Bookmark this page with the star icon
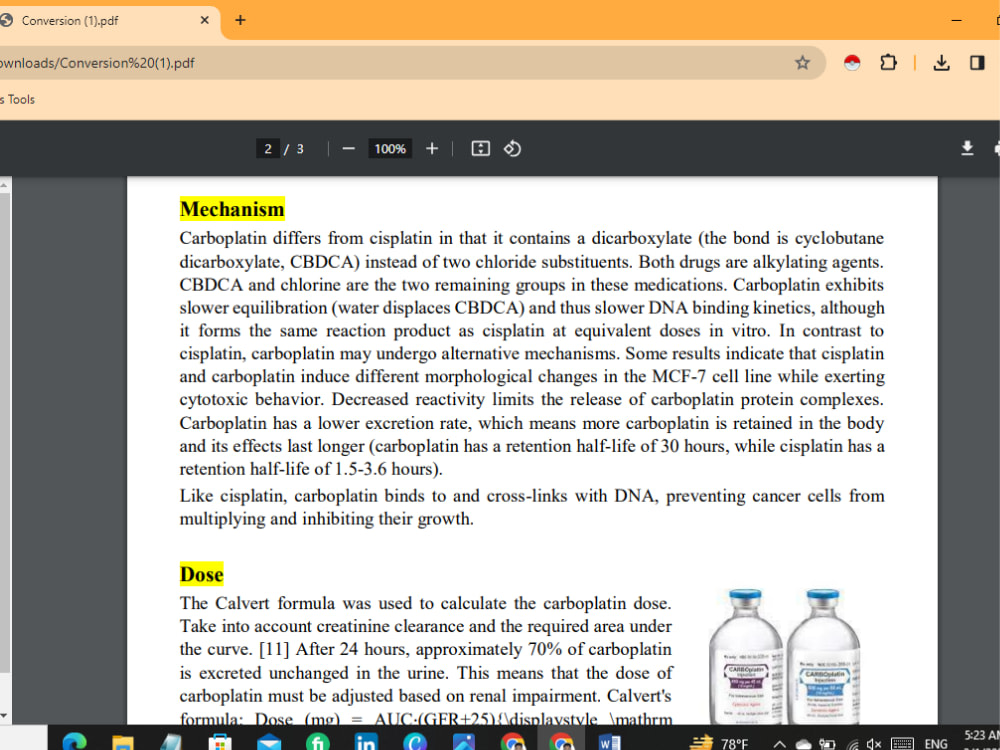 (x=802, y=62)
